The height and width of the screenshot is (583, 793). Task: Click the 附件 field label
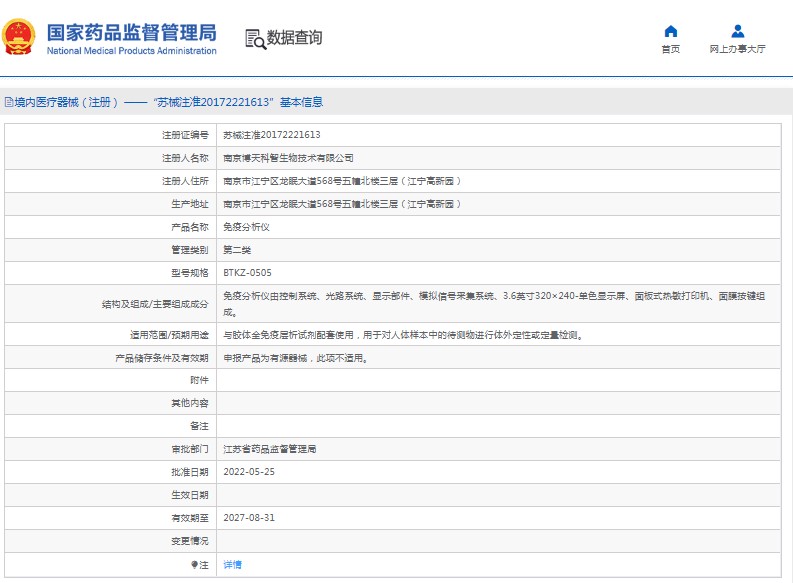click(199, 380)
